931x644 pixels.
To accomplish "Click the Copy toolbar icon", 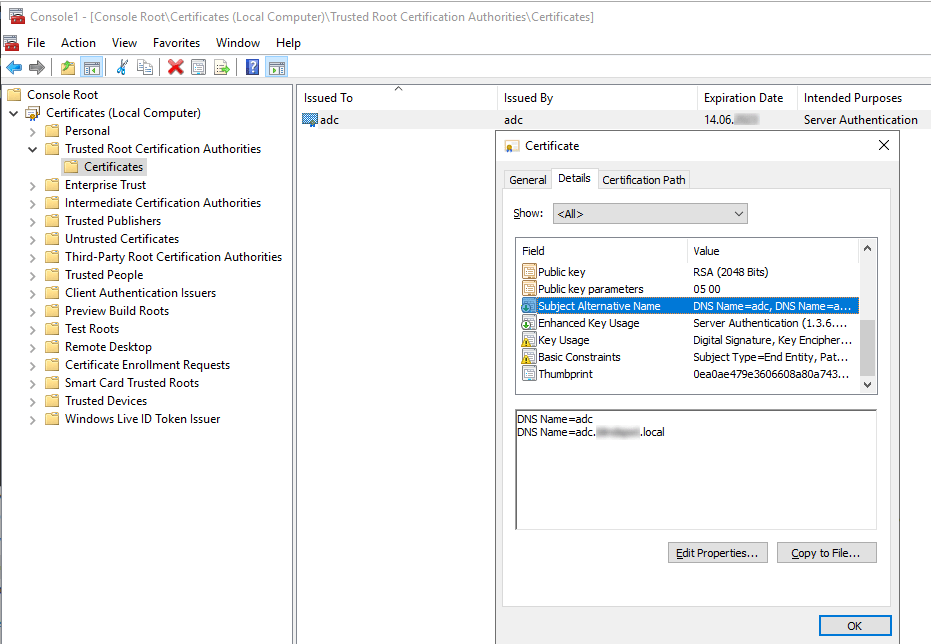I will pyautogui.click(x=144, y=68).
